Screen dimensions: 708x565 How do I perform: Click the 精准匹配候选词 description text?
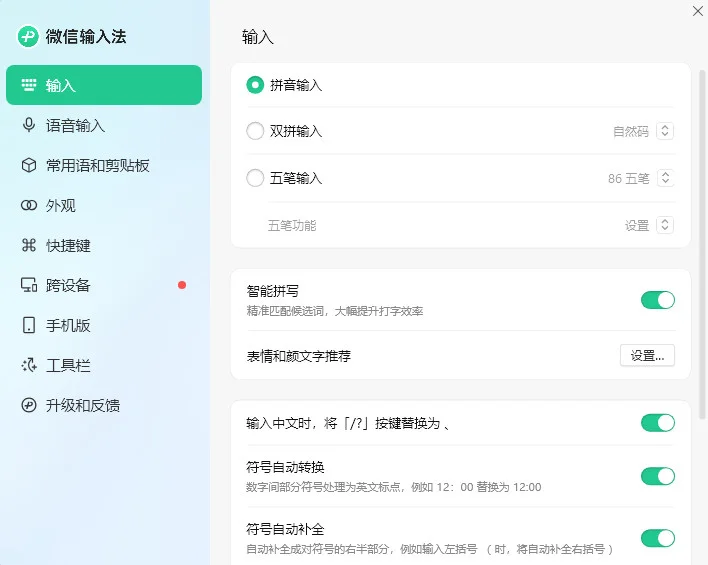coord(335,311)
